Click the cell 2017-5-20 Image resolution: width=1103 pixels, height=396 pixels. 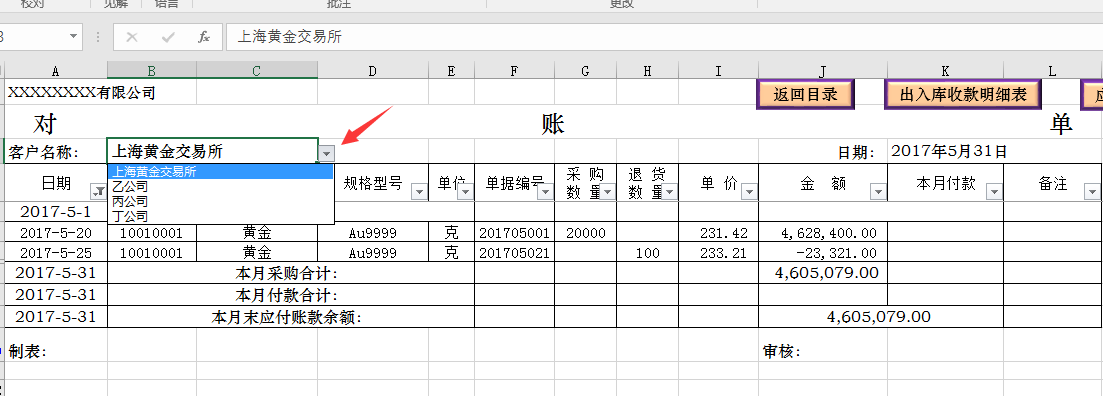coord(56,233)
